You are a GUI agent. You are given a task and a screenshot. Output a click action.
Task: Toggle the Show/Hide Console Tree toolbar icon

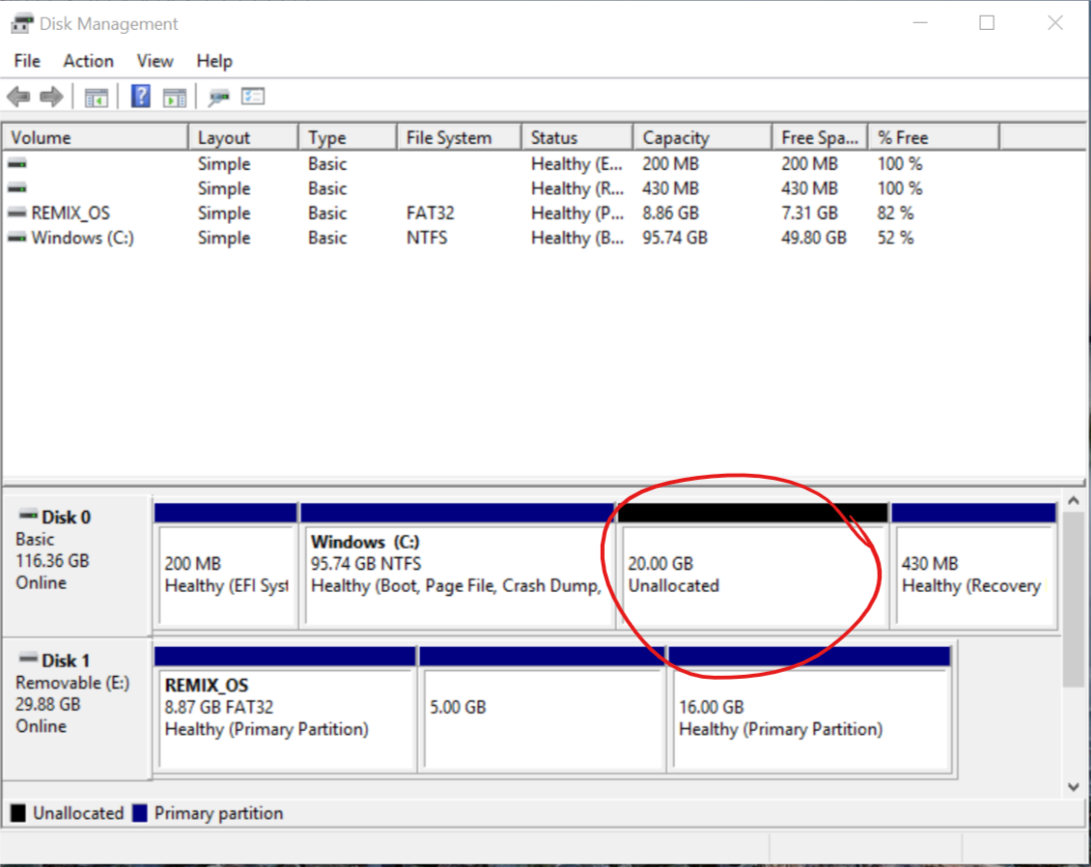point(96,97)
